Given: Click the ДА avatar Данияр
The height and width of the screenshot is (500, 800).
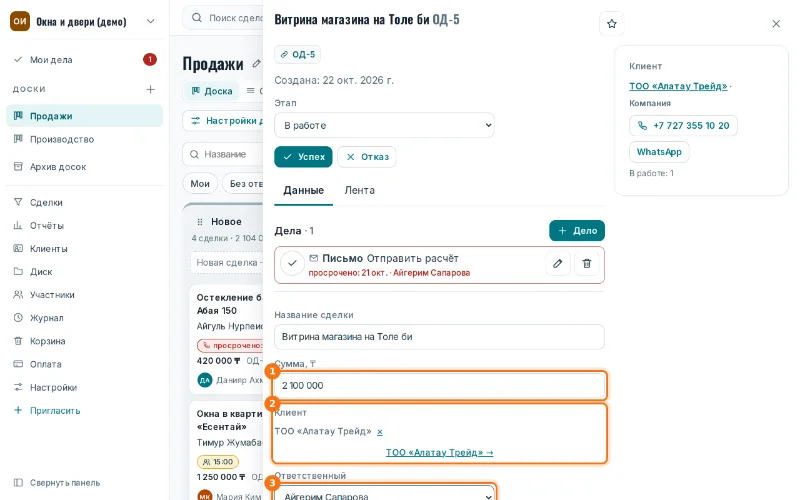Looking at the screenshot, I should coord(205,380).
